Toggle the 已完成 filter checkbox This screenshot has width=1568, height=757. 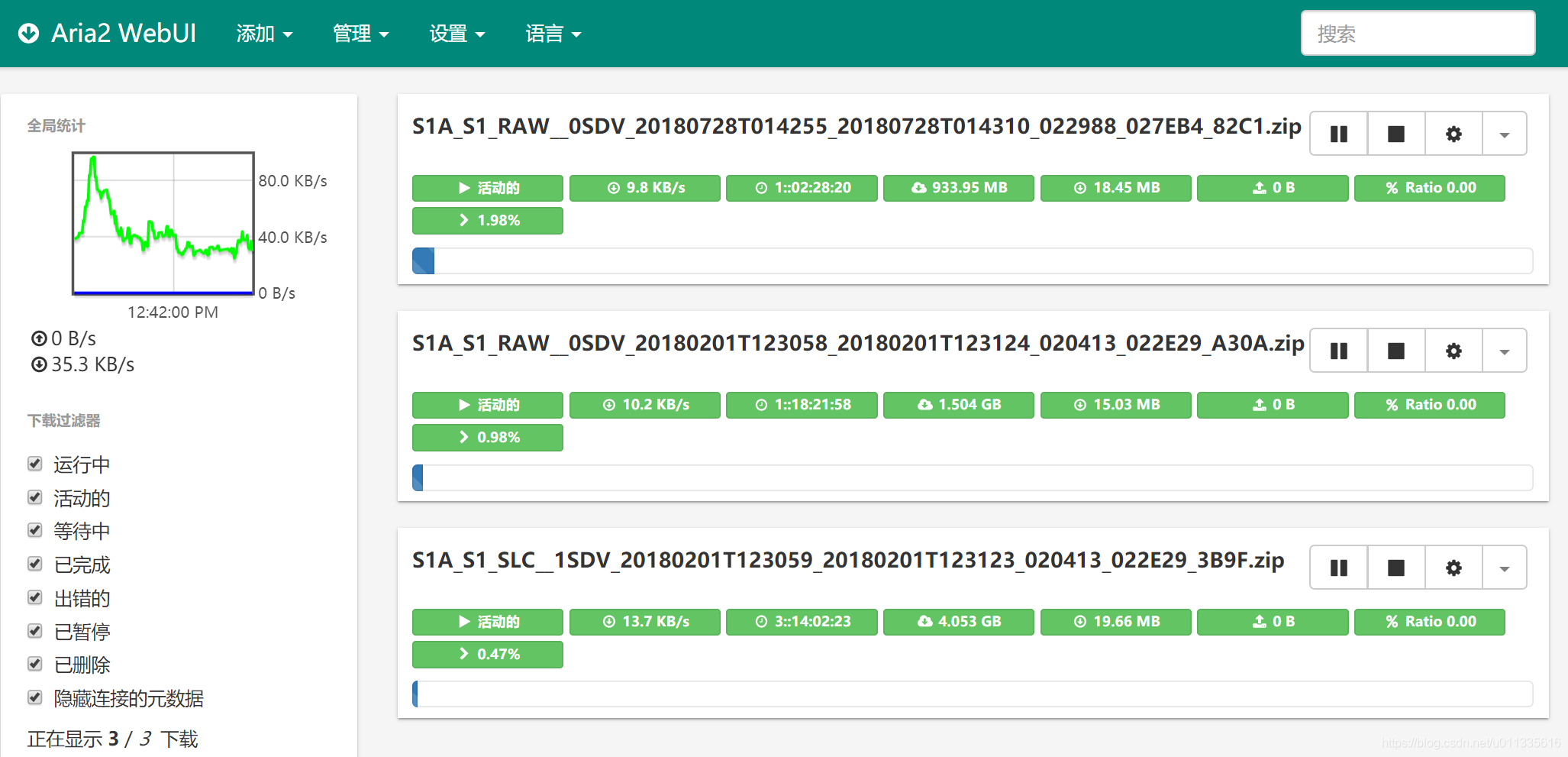click(35, 564)
